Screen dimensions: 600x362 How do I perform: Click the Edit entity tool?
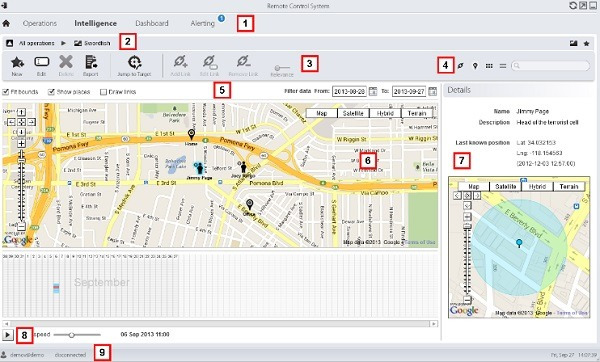click(x=42, y=66)
